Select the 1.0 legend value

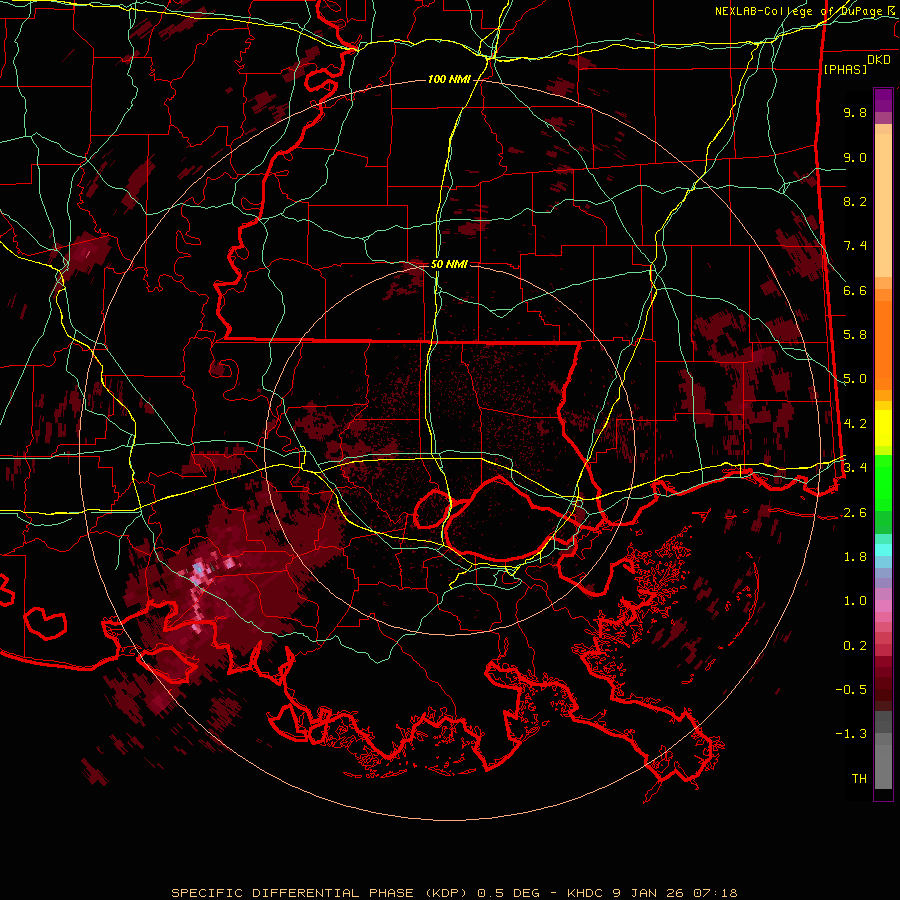click(855, 601)
